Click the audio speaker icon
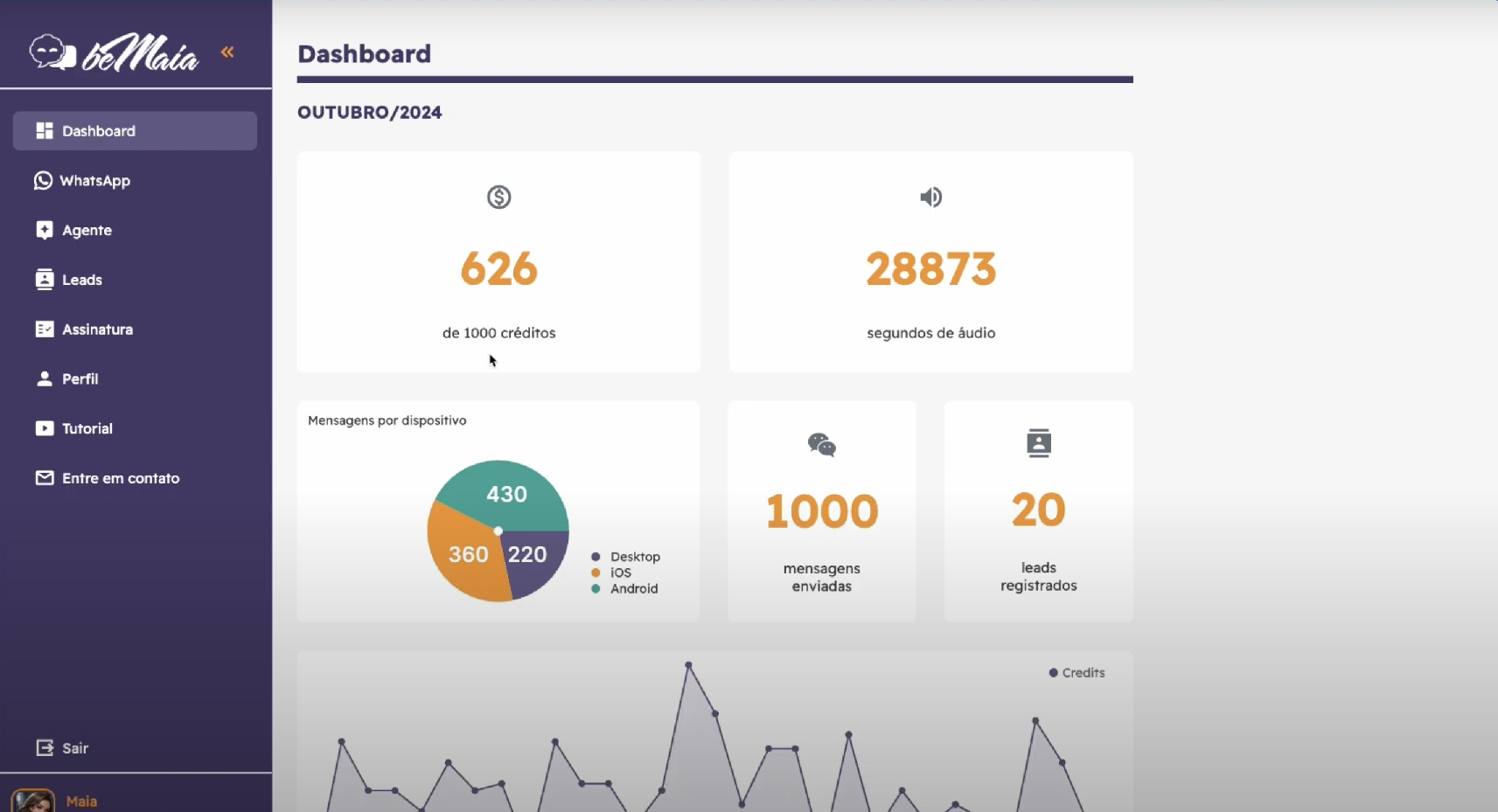Image resolution: width=1498 pixels, height=812 pixels. 930,198
